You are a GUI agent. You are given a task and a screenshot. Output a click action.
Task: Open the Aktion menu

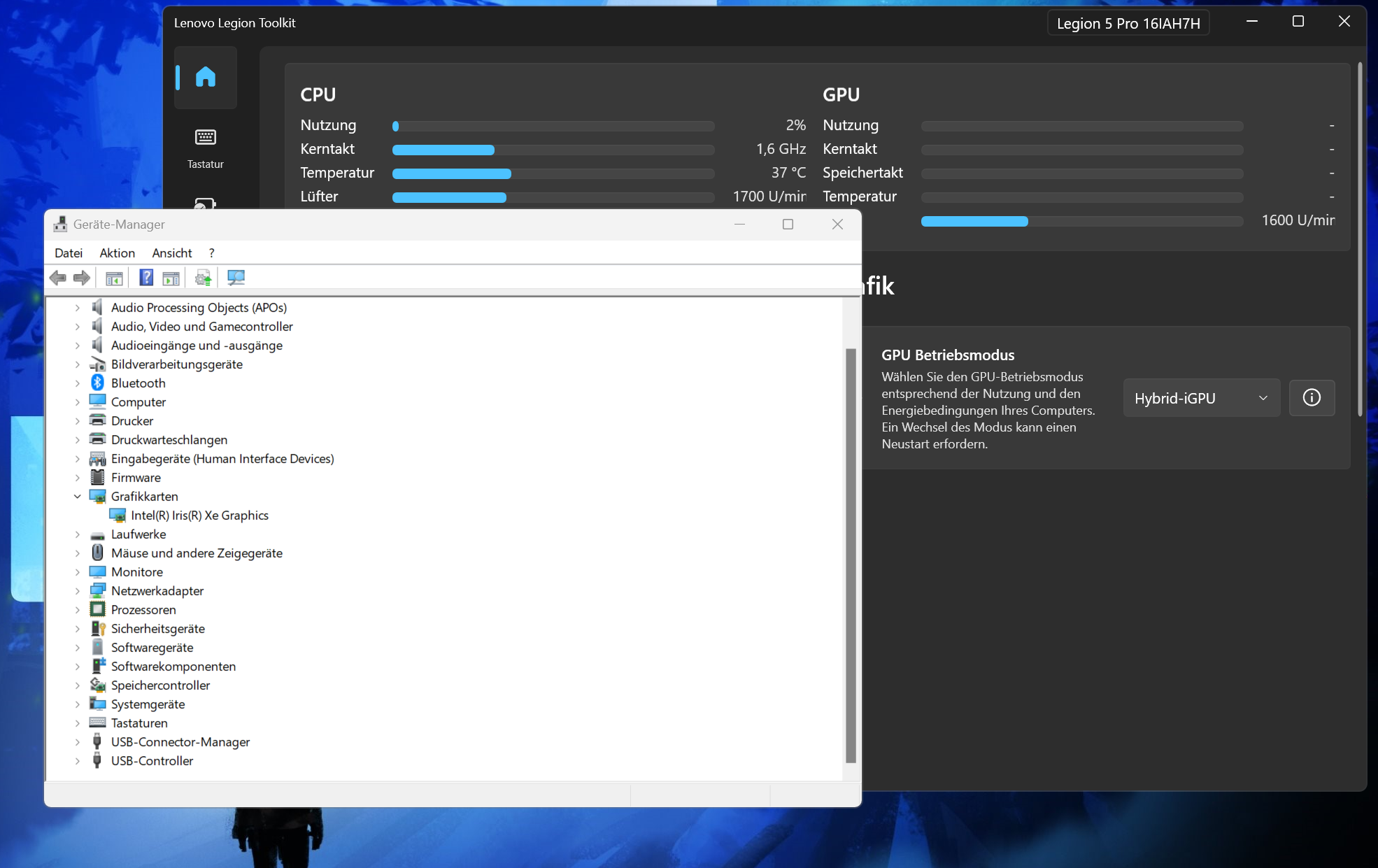tap(117, 253)
